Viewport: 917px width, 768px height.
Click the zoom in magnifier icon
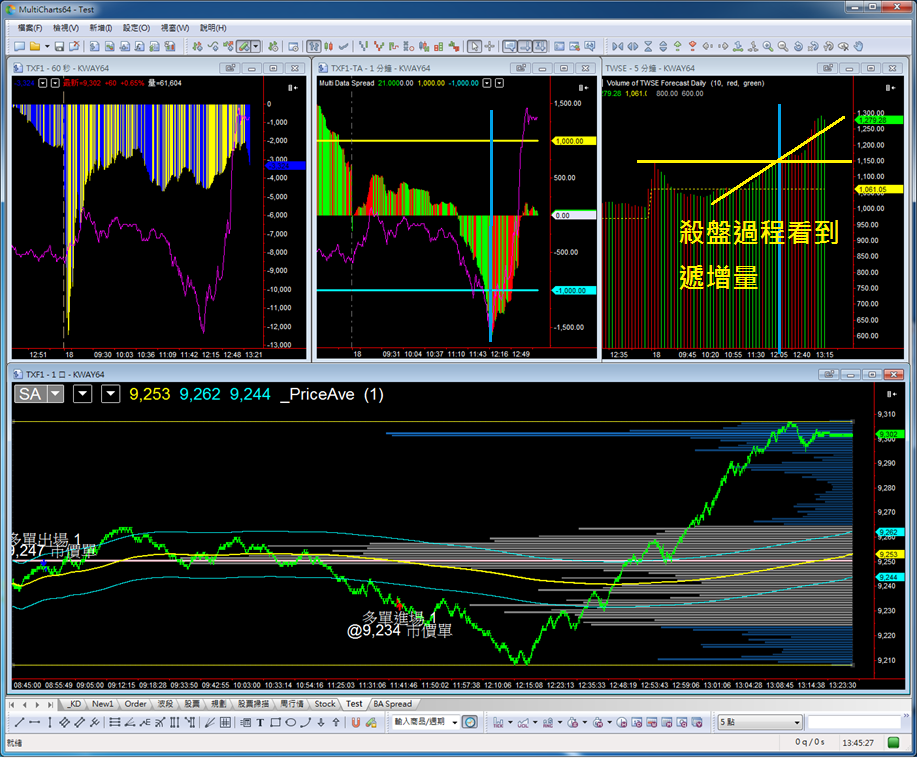tap(767, 46)
